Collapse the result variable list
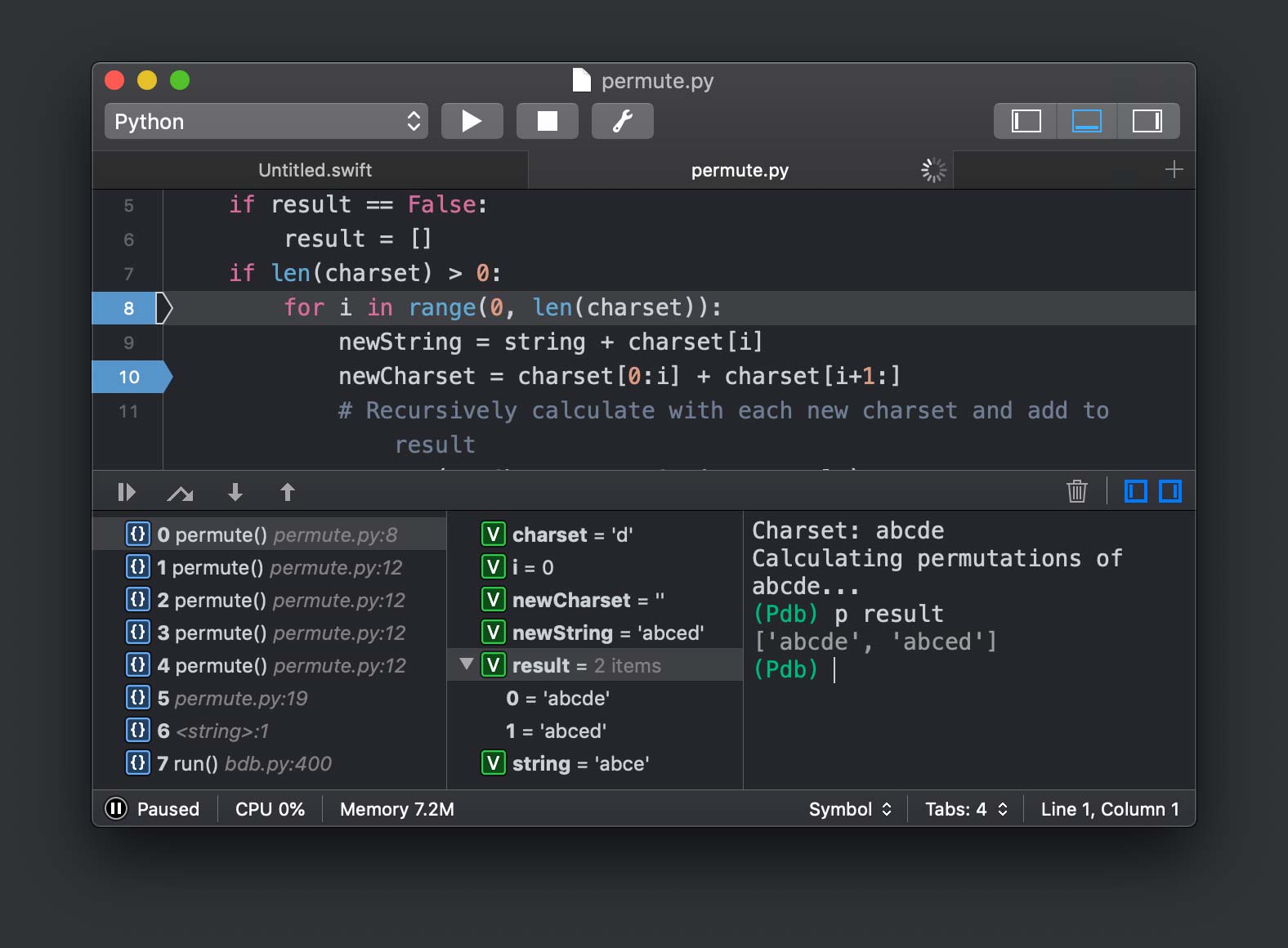The height and width of the screenshot is (948, 1288). pyautogui.click(x=467, y=664)
